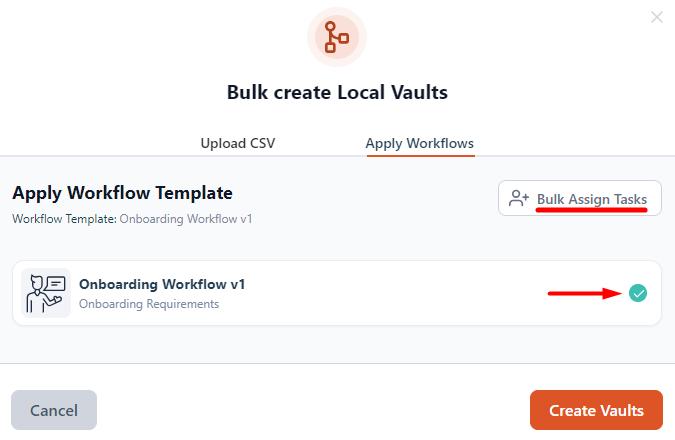Close the Bulk create Local Vaults dialog

656,17
